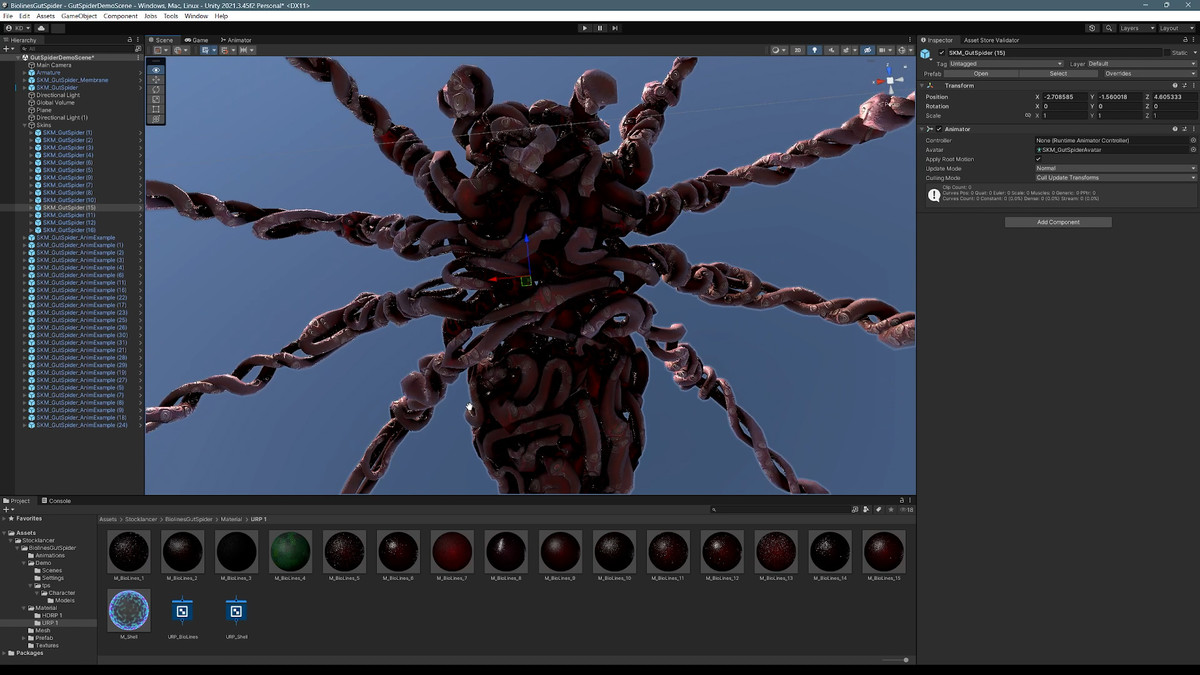Select the Rotate tool in scene overlay
The height and width of the screenshot is (675, 1200).
coord(156,90)
